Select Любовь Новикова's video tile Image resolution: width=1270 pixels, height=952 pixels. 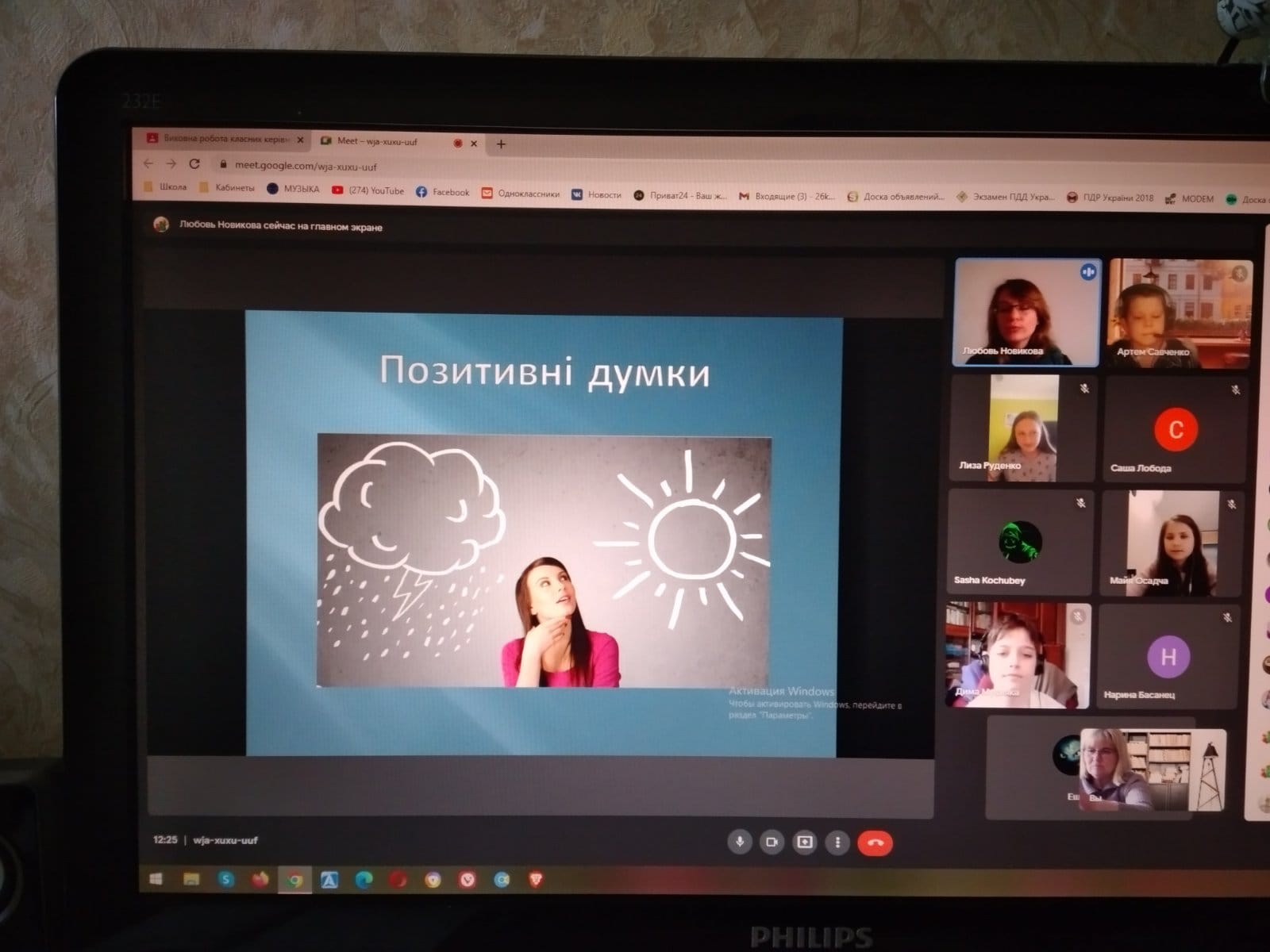click(x=1026, y=313)
